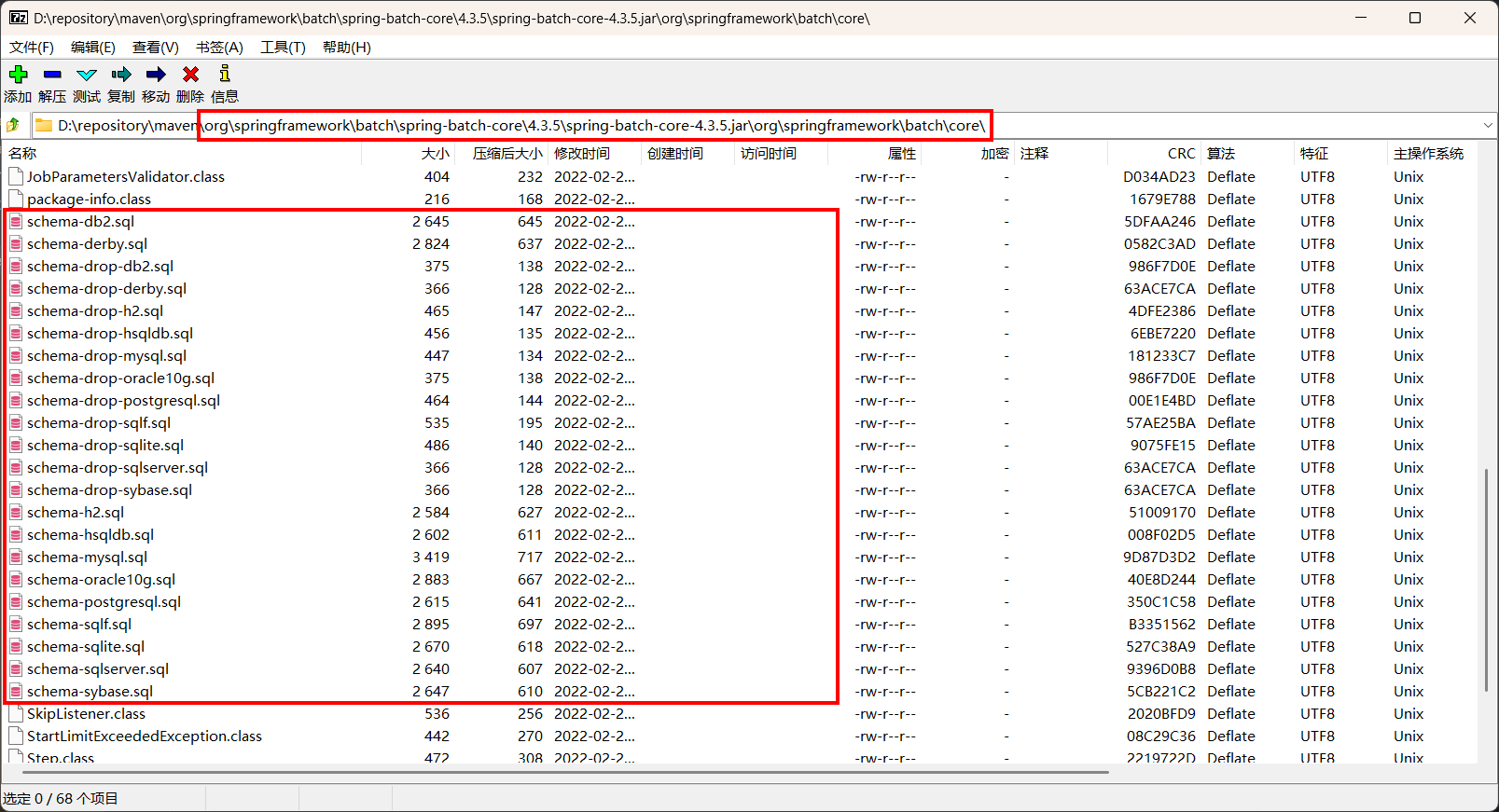This screenshot has height=812, width=1499.
Task: Open the 书签(A) menu
Action: [219, 48]
